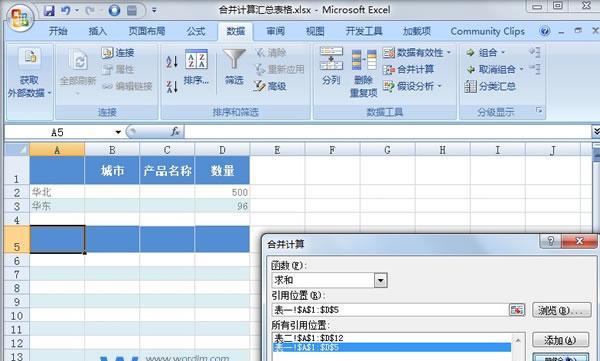Viewport: 600px width, 361px height.
Task: Click the range selector collapse icon
Action: (517, 309)
